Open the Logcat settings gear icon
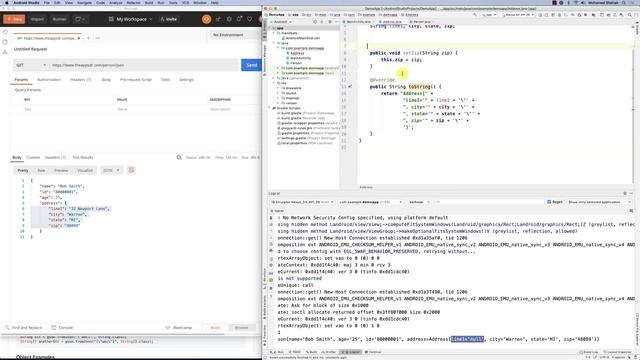Viewport: 640px width, 360px height. (x=625, y=193)
